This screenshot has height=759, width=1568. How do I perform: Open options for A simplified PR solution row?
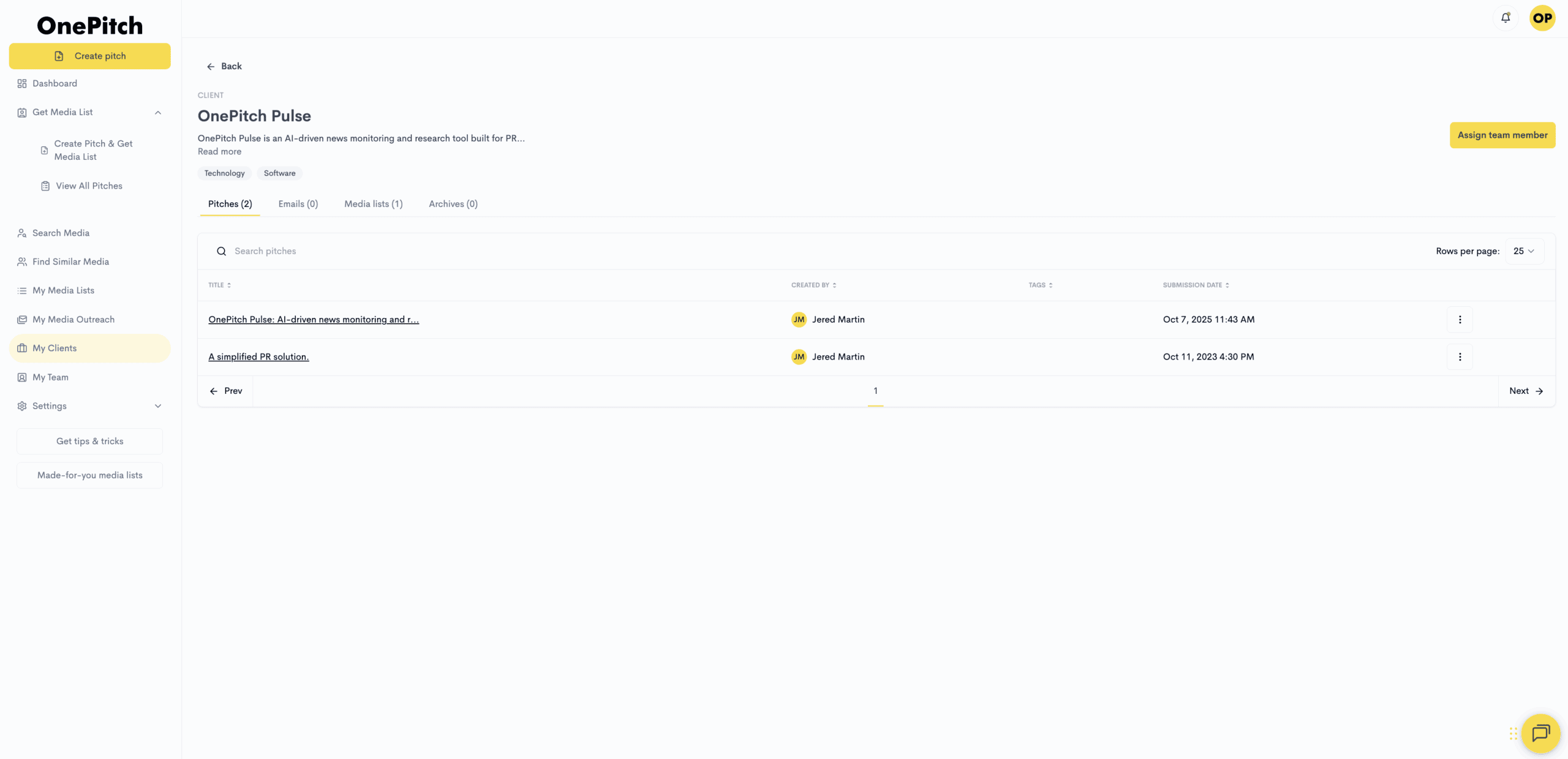(1460, 357)
